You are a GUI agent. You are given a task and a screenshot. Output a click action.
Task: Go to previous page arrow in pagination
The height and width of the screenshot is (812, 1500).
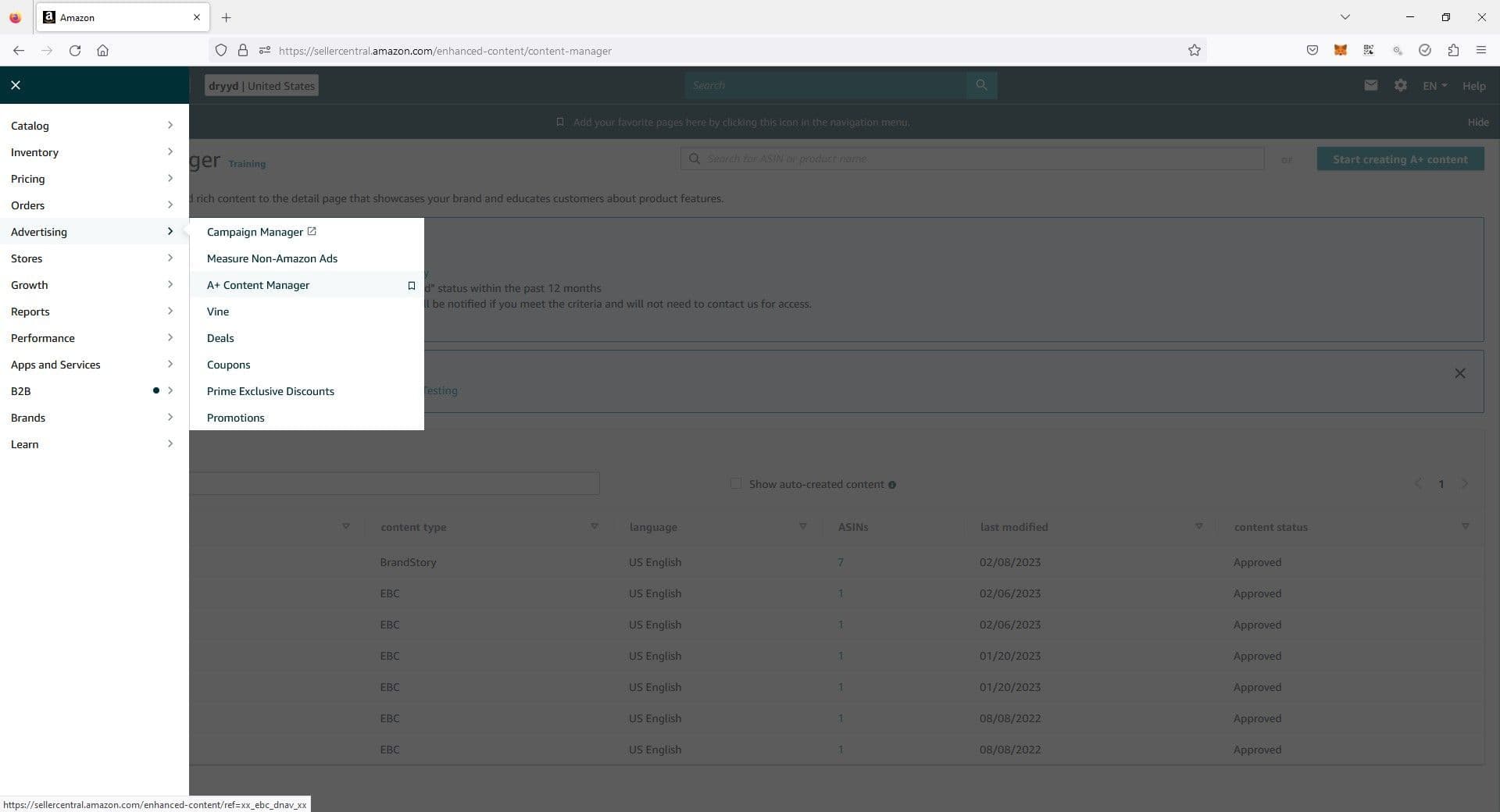point(1418,484)
